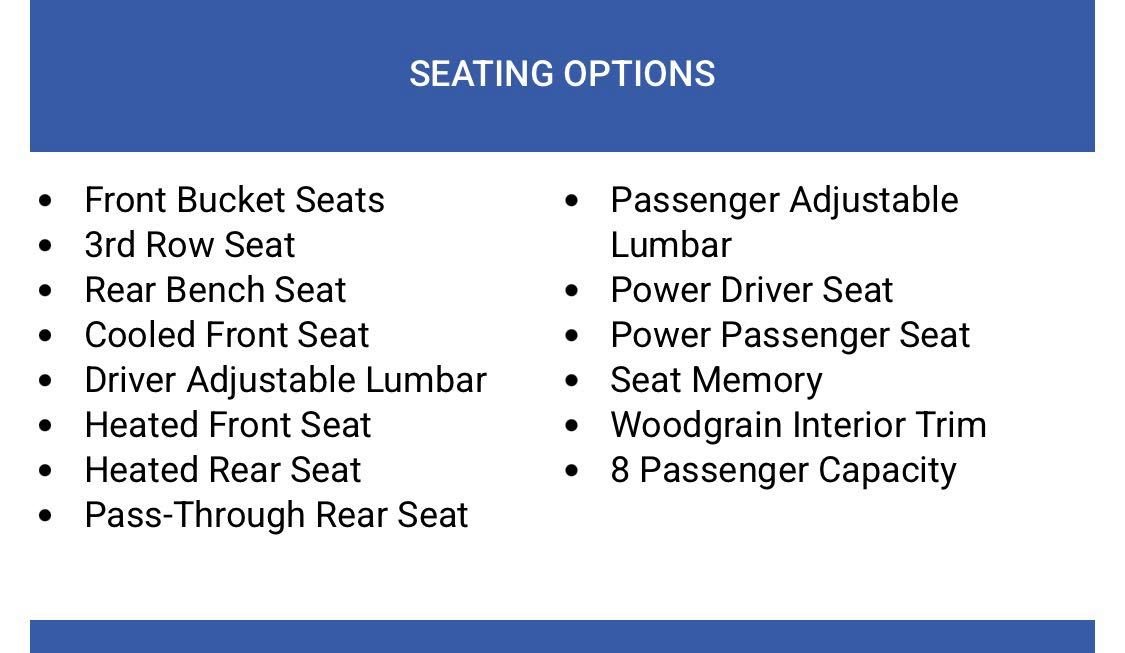Select Woodgrain Interior Trim text

coord(798,425)
